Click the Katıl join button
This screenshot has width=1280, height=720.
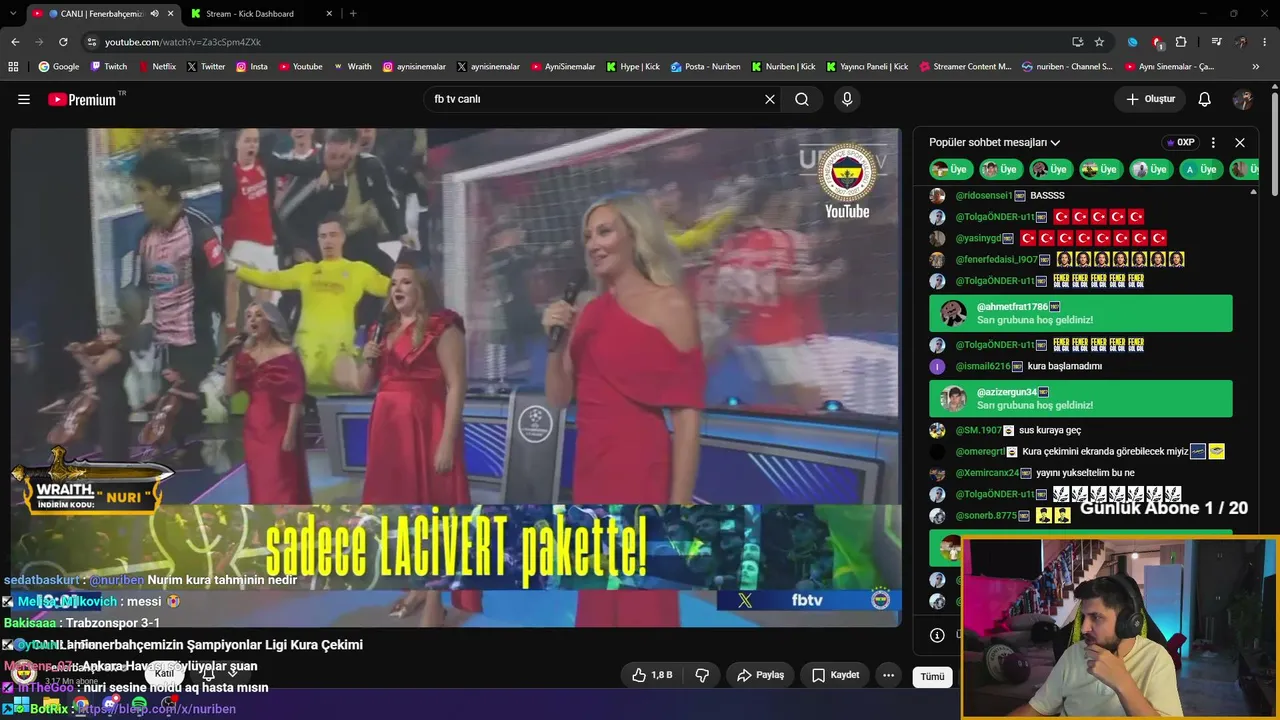point(164,673)
